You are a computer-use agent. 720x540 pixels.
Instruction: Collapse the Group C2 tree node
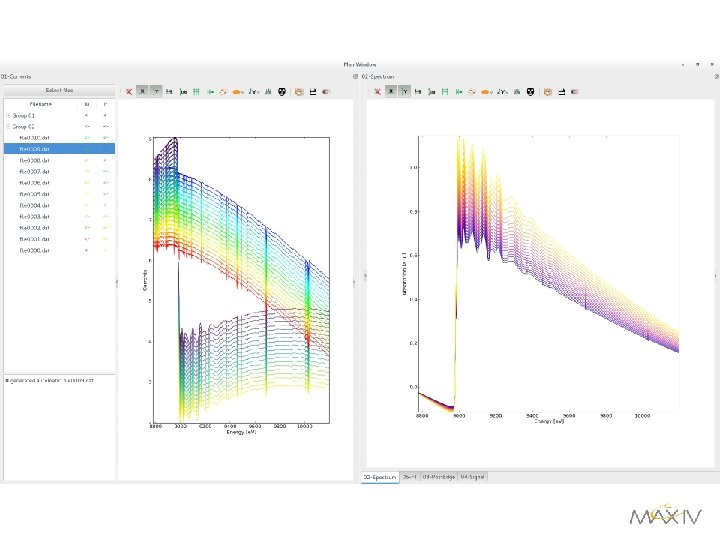tap(8, 126)
